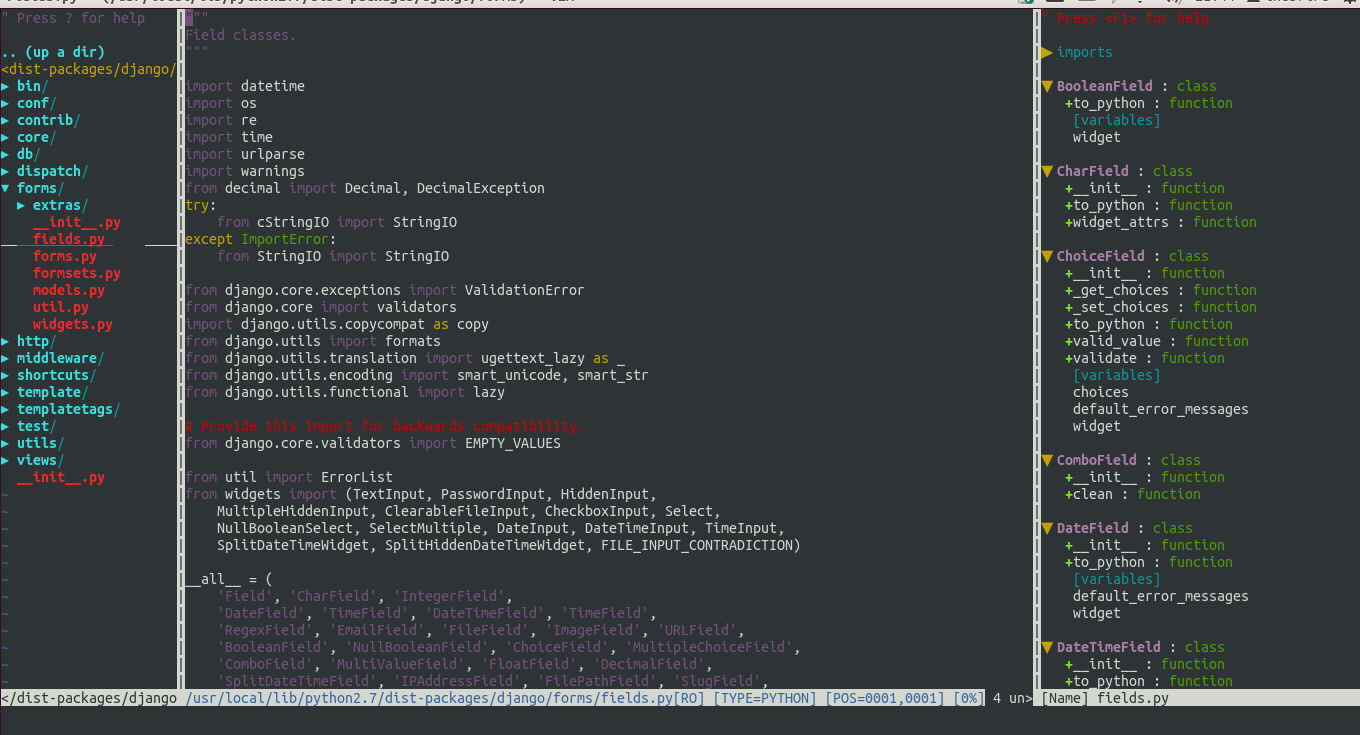This screenshot has height=735, width=1360.
Task: Jump to CharField __init__ function
Action: (x=1145, y=188)
